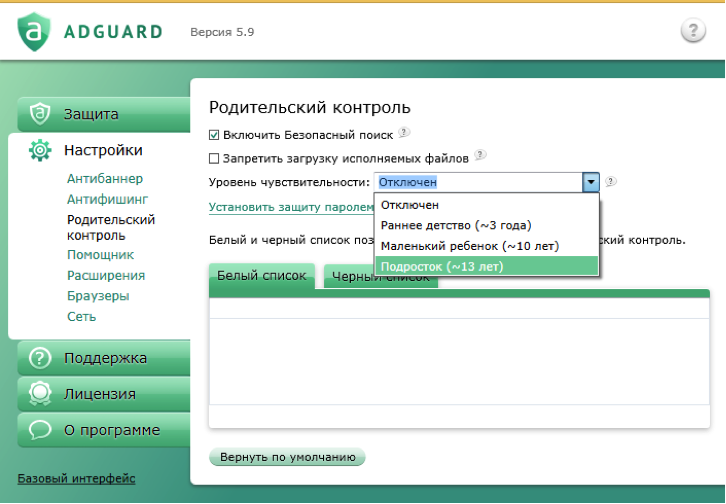Click help hint next to Безопасный поиск
The image size is (726, 504).
click(403, 133)
